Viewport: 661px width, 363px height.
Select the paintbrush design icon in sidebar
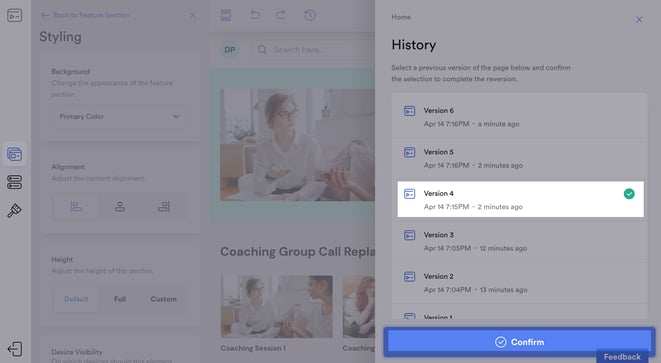tap(14, 210)
